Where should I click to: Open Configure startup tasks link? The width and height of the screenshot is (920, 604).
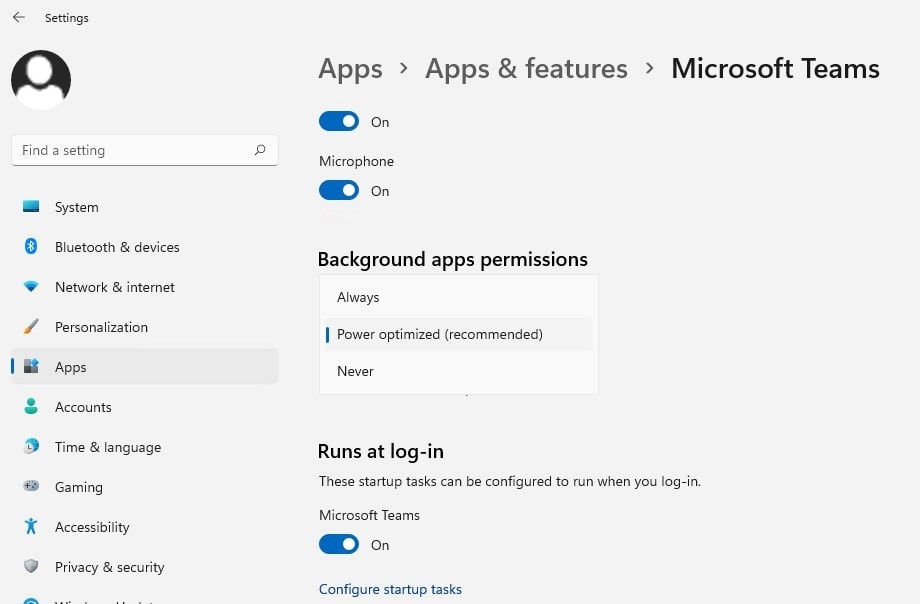click(390, 589)
